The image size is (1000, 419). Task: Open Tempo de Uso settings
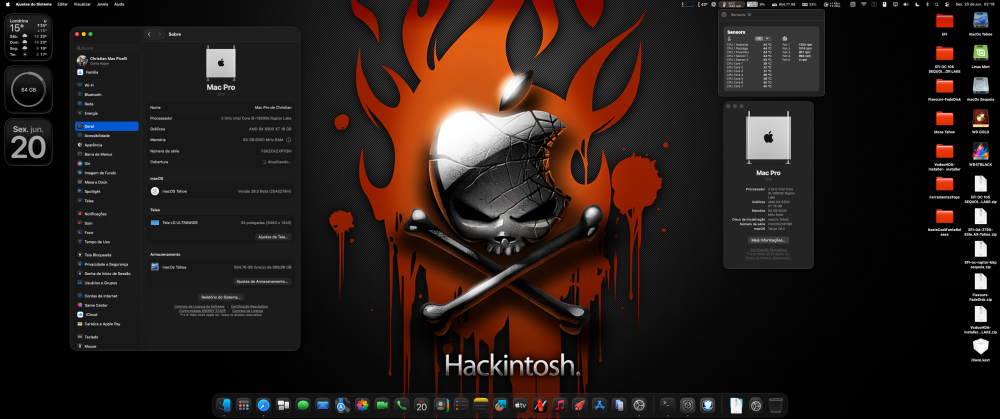pos(107,242)
